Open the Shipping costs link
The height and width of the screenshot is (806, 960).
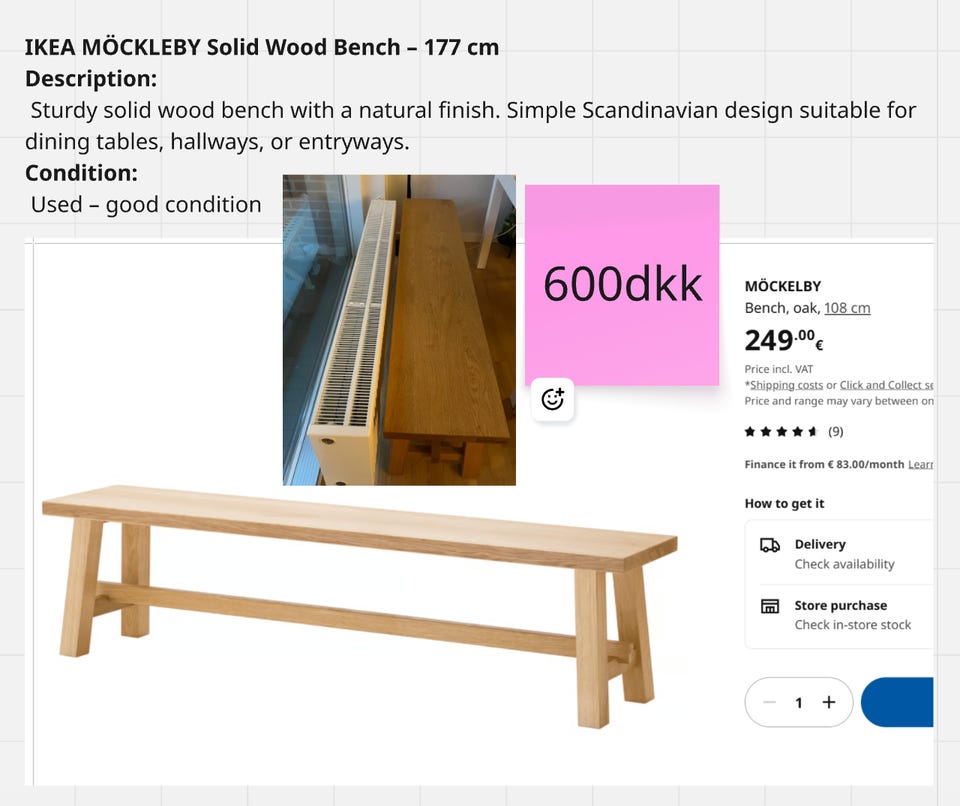pyautogui.click(x=786, y=385)
